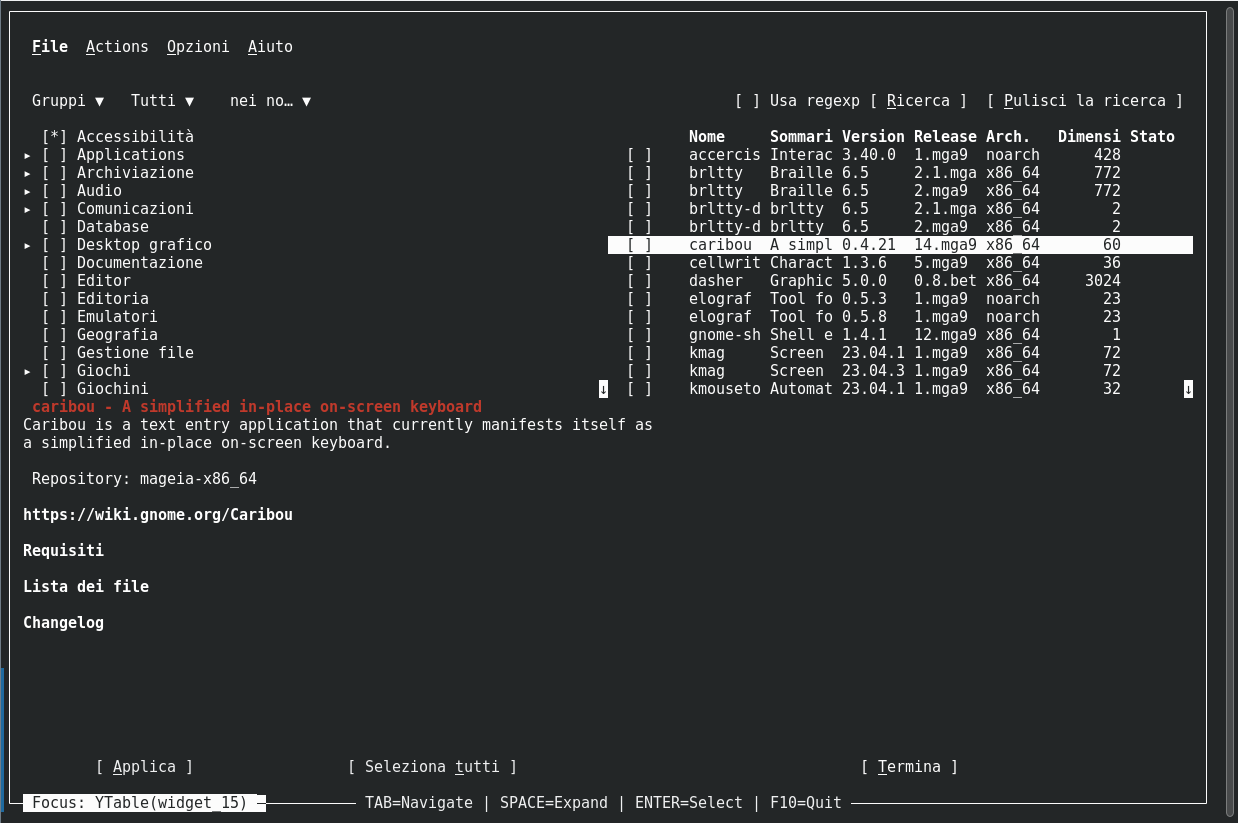Enable the Usa regexp checkbox
1238x823 pixels.
click(x=748, y=101)
